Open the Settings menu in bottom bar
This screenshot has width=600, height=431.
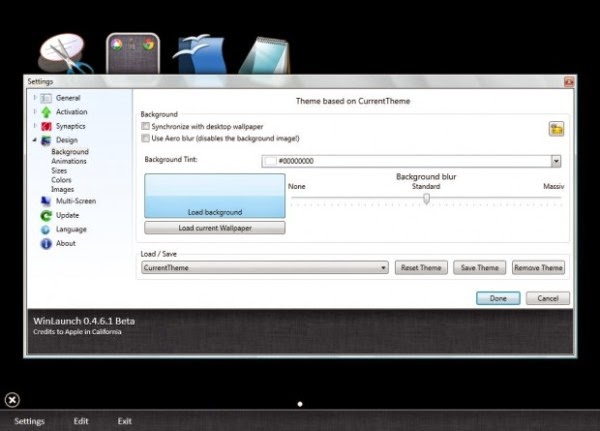(x=29, y=421)
